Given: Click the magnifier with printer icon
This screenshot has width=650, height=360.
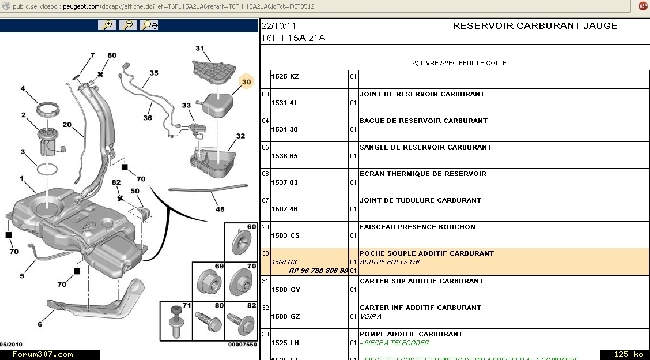Looking at the screenshot, I should (x=149, y=25).
